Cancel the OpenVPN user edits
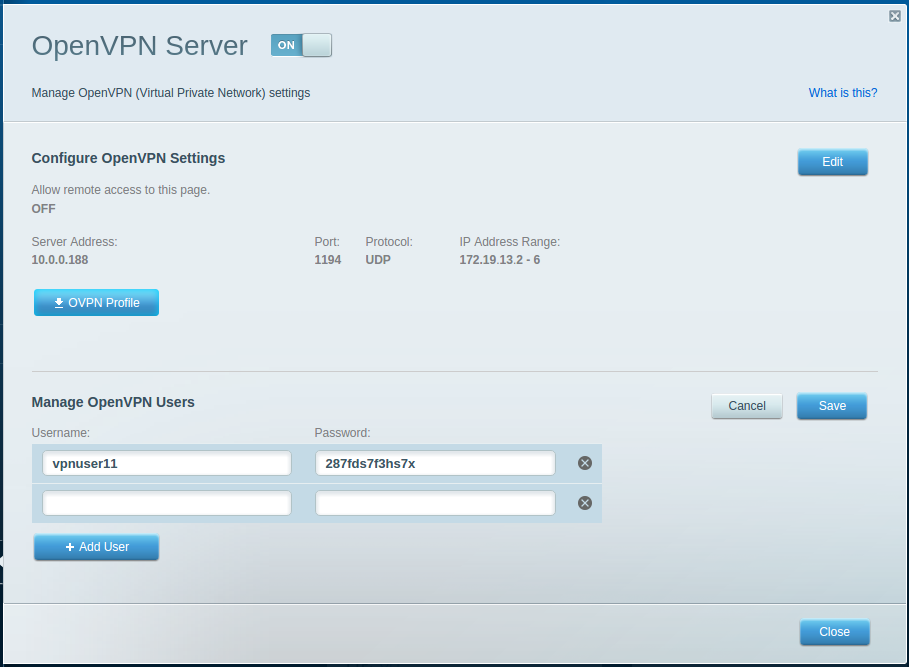 point(746,406)
